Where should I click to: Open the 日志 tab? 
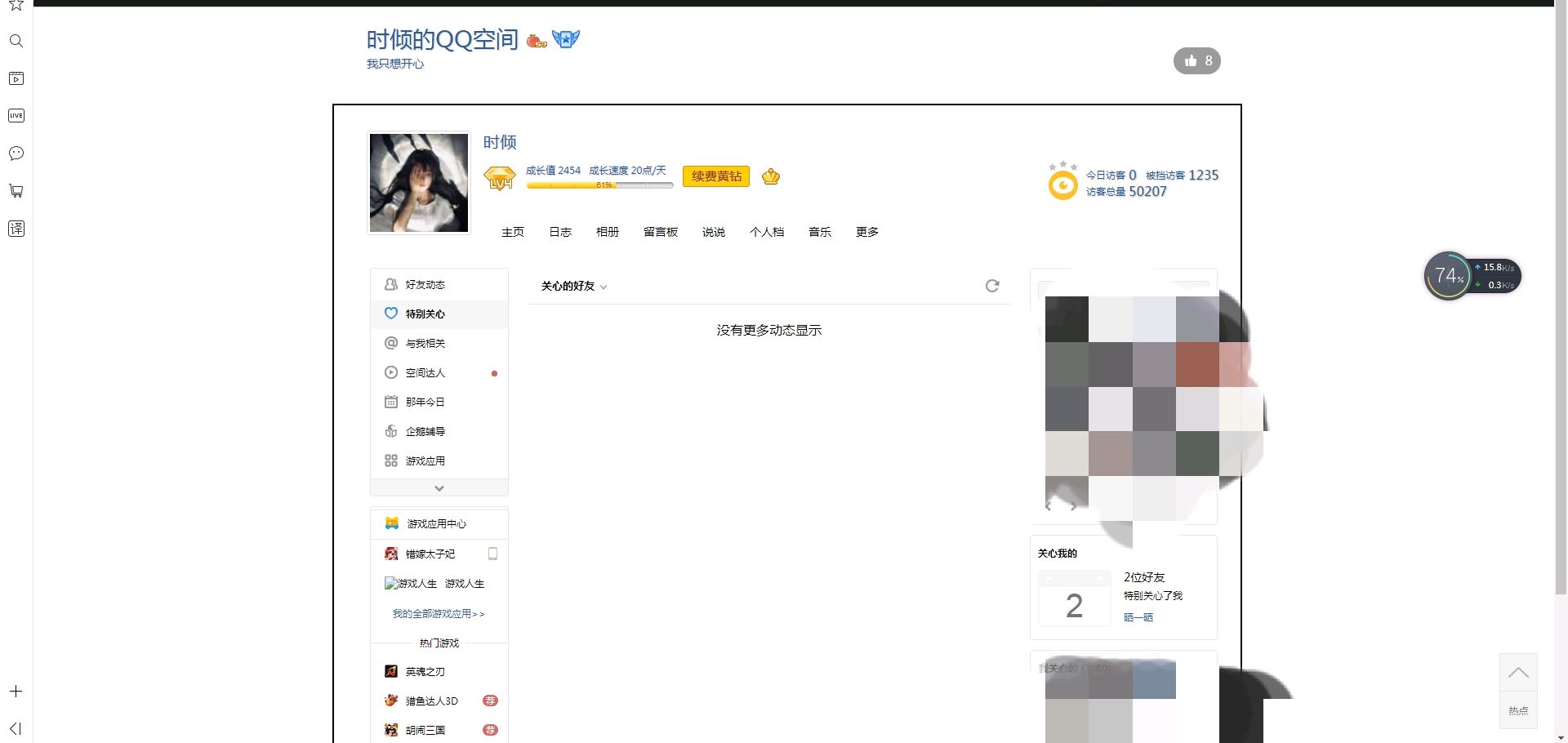click(x=560, y=232)
